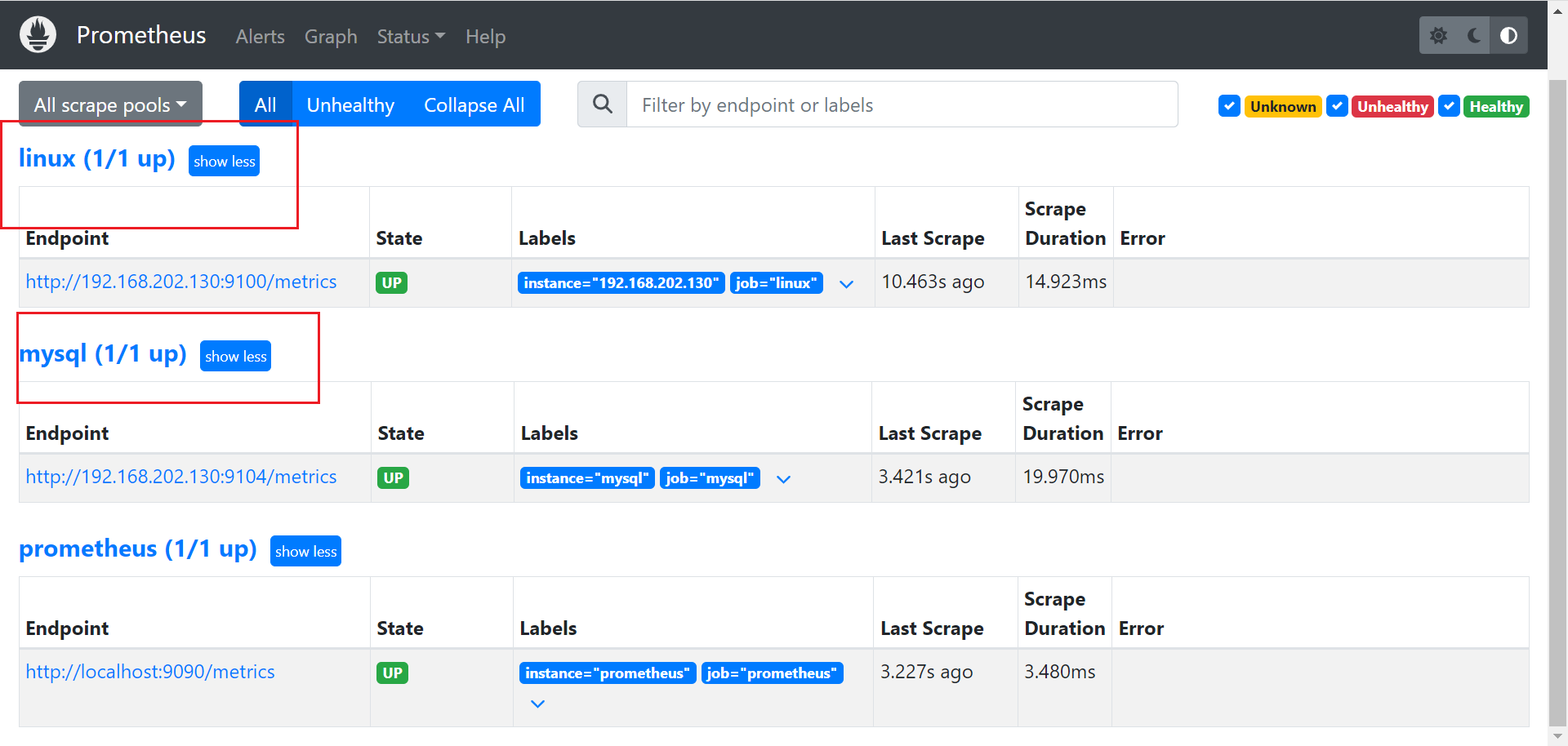
Task: Expand labels chevron in linux row
Action: click(x=846, y=284)
